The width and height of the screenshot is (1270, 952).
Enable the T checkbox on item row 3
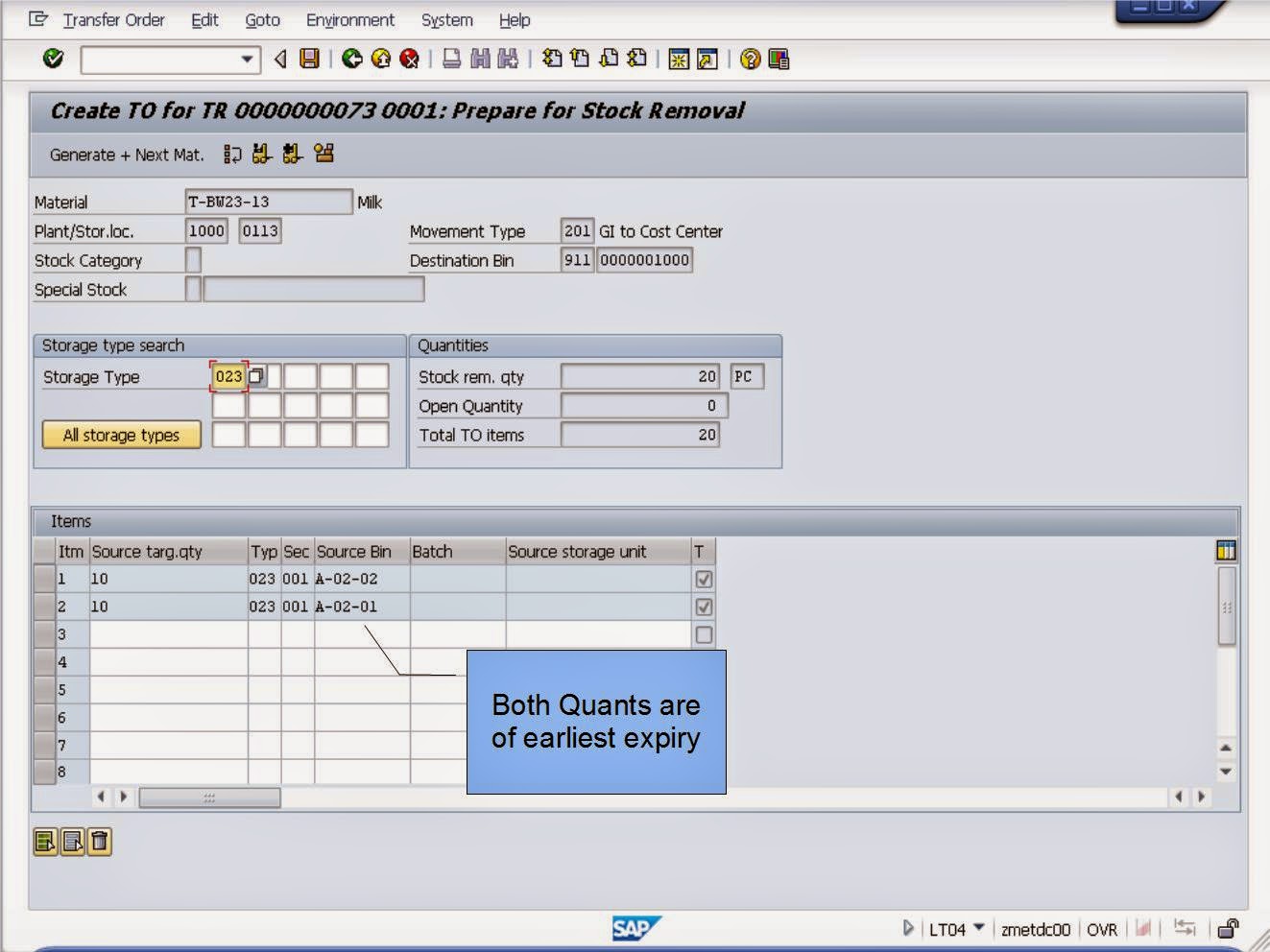(x=704, y=634)
